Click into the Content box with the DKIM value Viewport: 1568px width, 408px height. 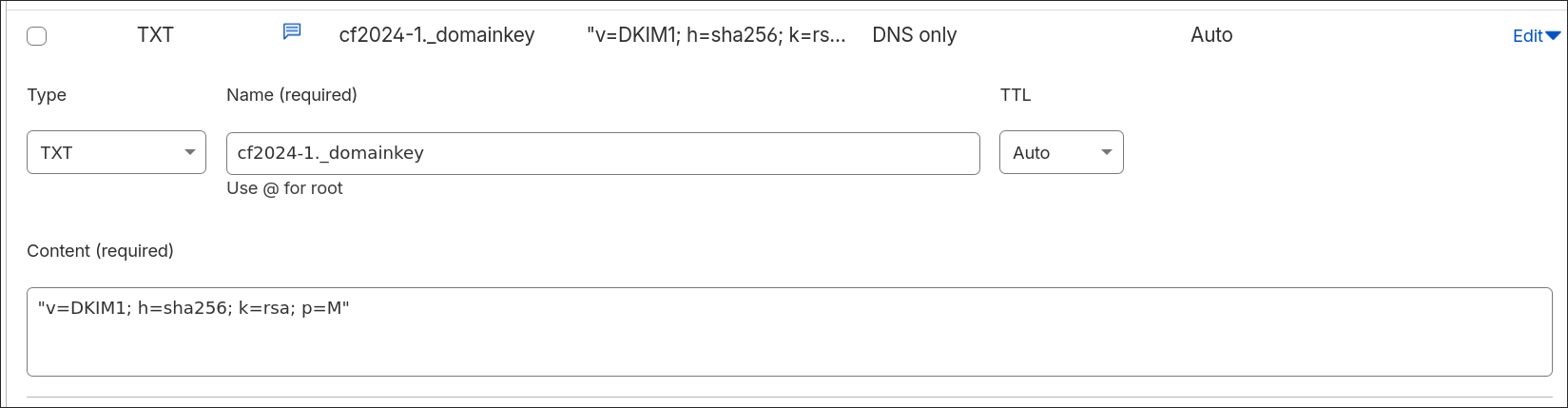789,332
